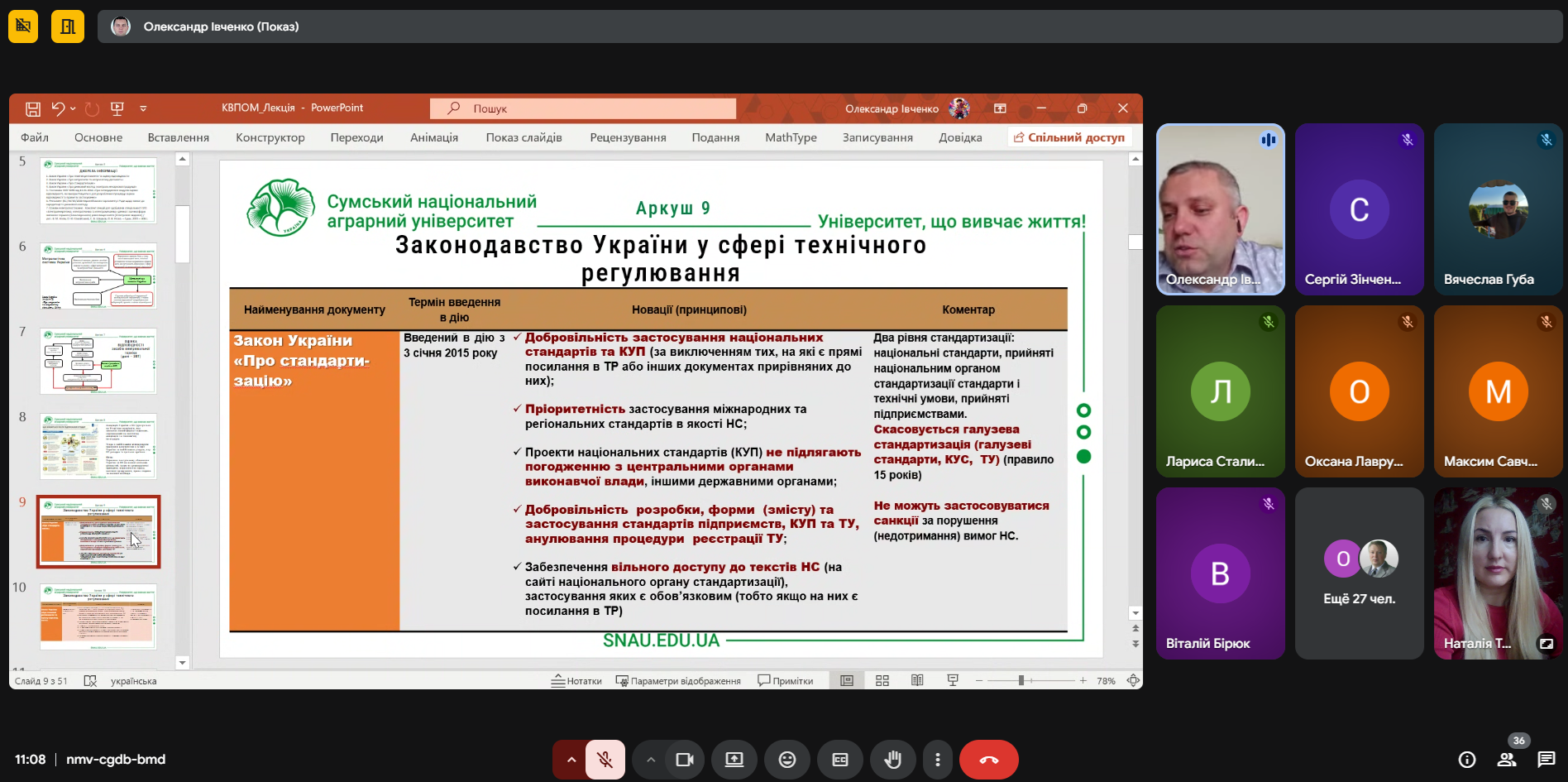This screenshot has width=1568, height=782.
Task: Click the Спільний доступ button
Action: pyautogui.click(x=1069, y=137)
